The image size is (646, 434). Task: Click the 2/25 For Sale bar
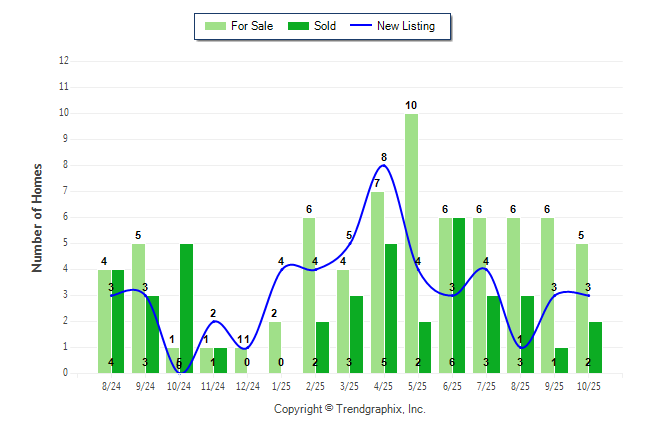click(309, 295)
